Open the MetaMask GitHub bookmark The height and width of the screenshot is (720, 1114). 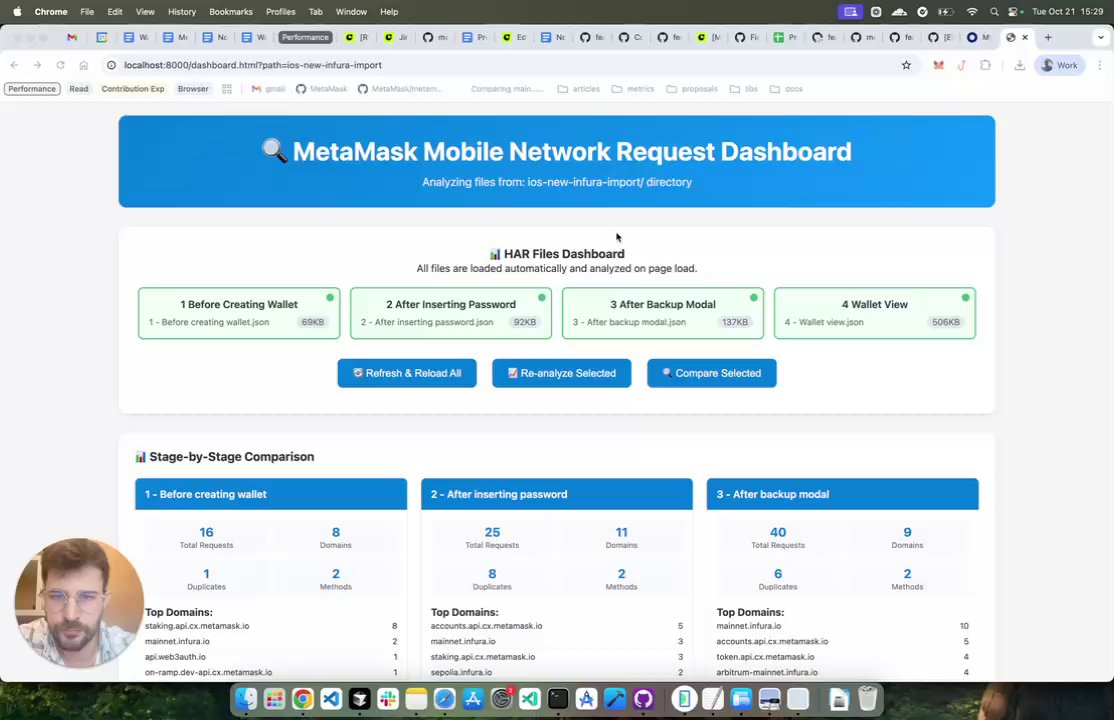[x=322, y=89]
